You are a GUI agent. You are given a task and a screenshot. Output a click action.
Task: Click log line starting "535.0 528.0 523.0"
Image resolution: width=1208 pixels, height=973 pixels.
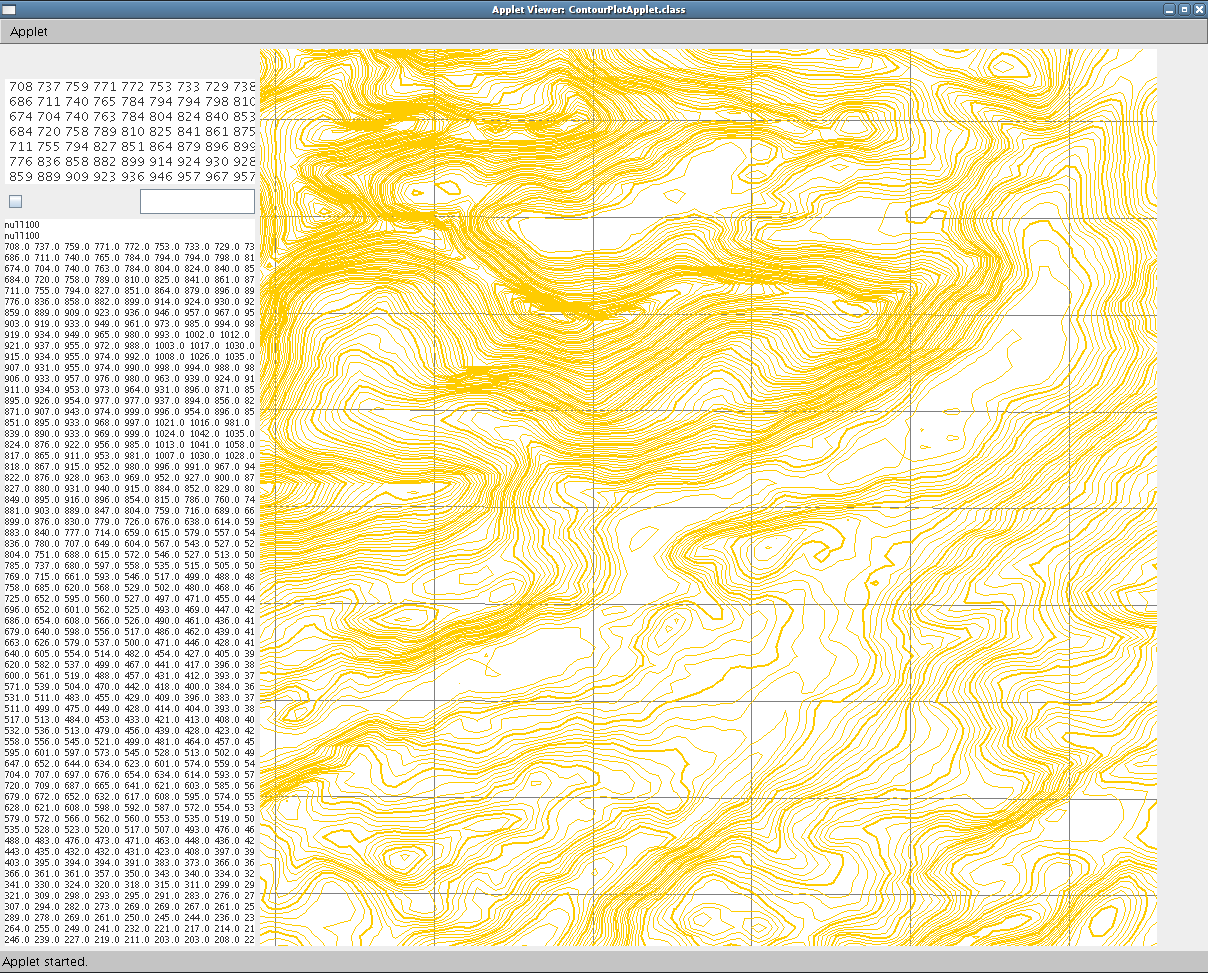129,829
